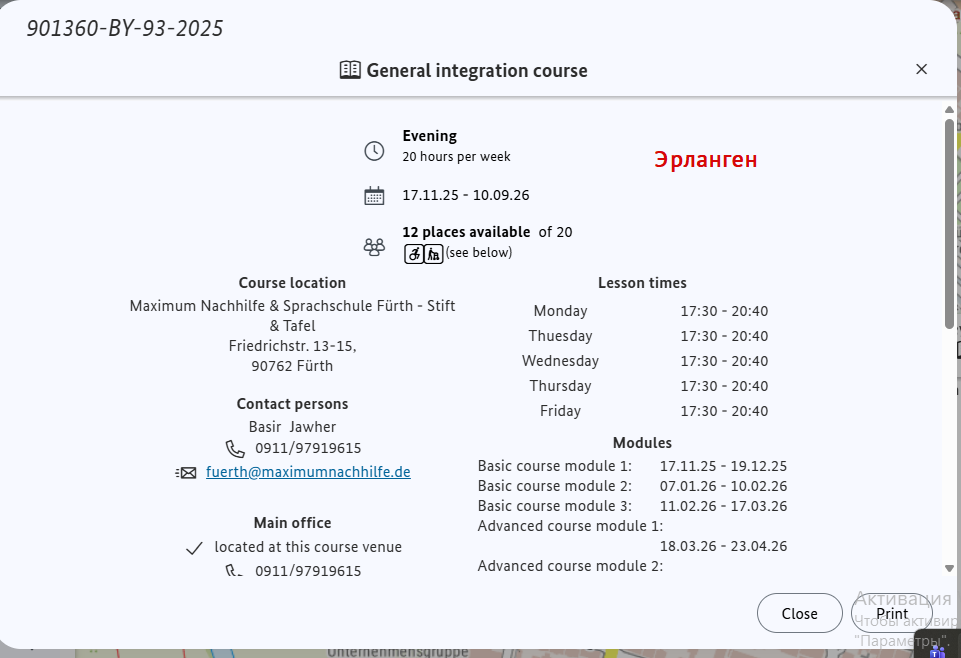The width and height of the screenshot is (961, 658).
Task: Click the childcare icon next to see below
Action: [433, 254]
